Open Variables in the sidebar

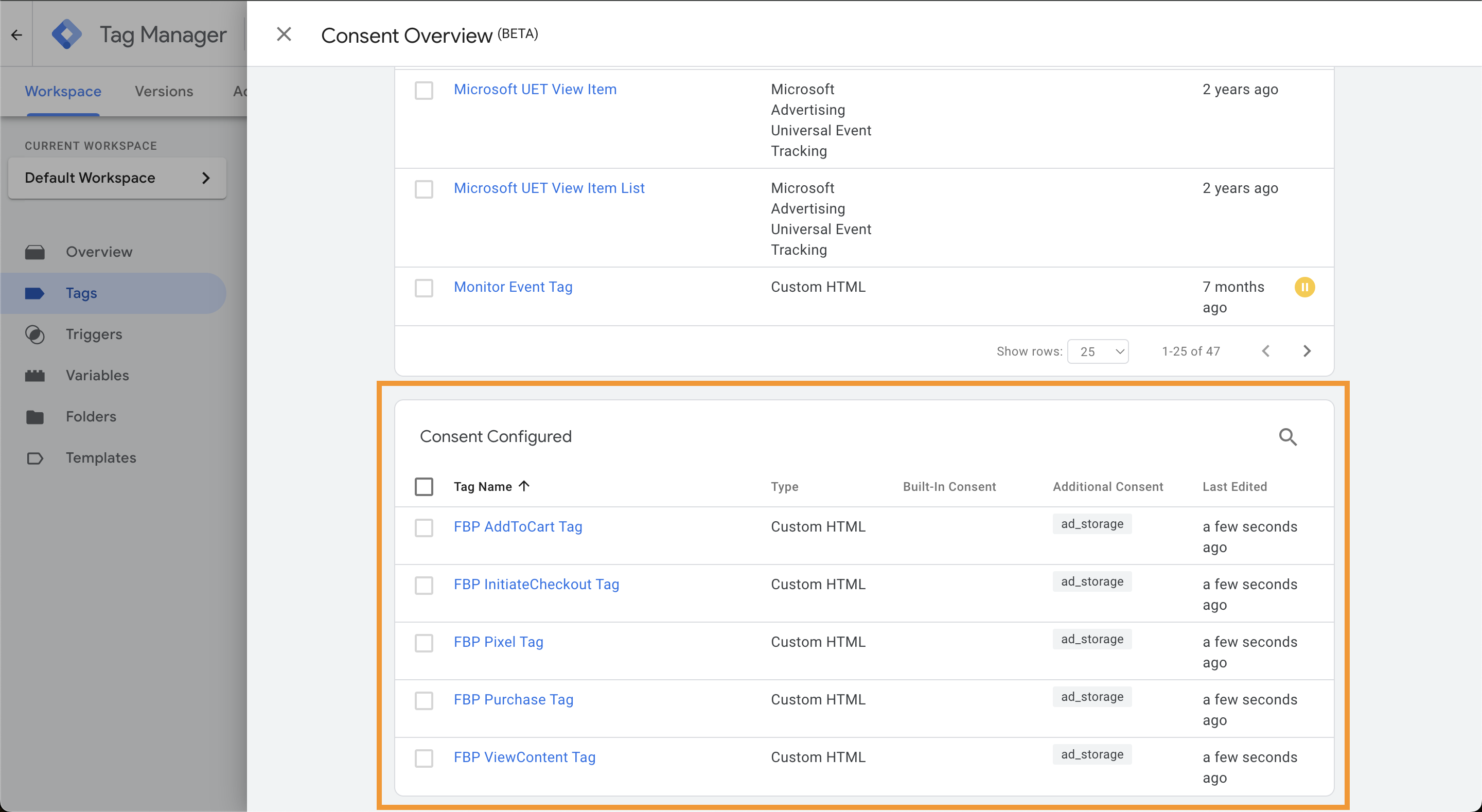[x=97, y=375]
